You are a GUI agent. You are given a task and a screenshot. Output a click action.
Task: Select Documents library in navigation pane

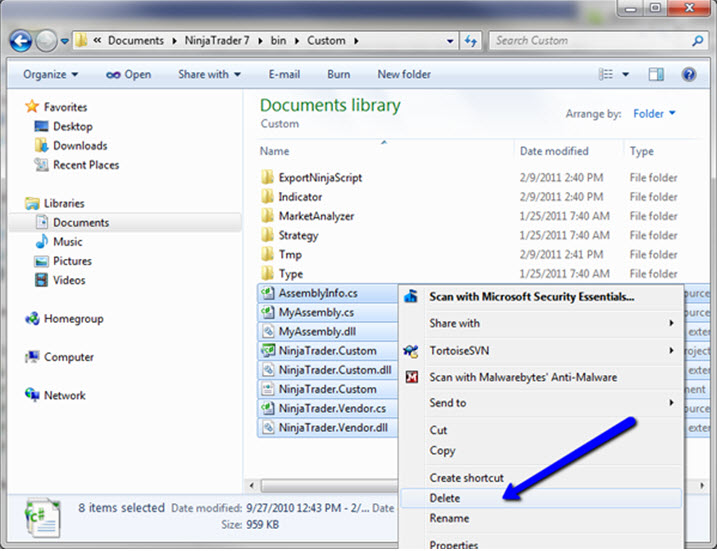click(81, 223)
